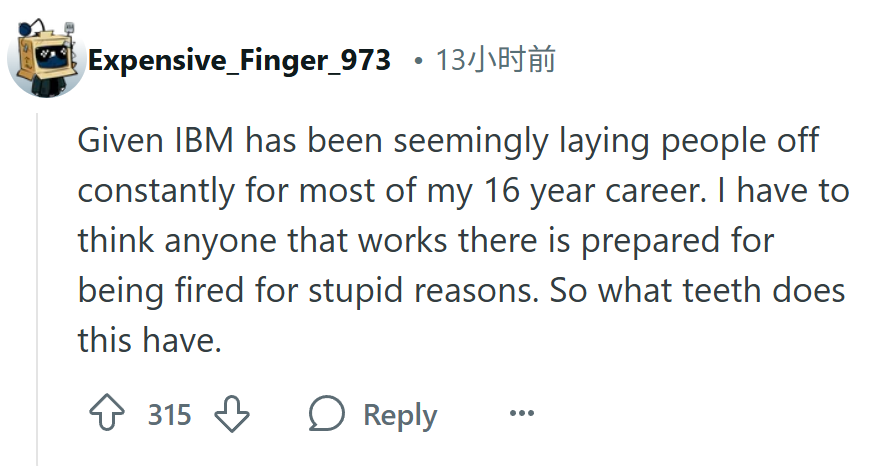Click the 13小时前 timestamp permalink
Image resolution: width=884 pixels, height=466 pixels.
click(496, 59)
